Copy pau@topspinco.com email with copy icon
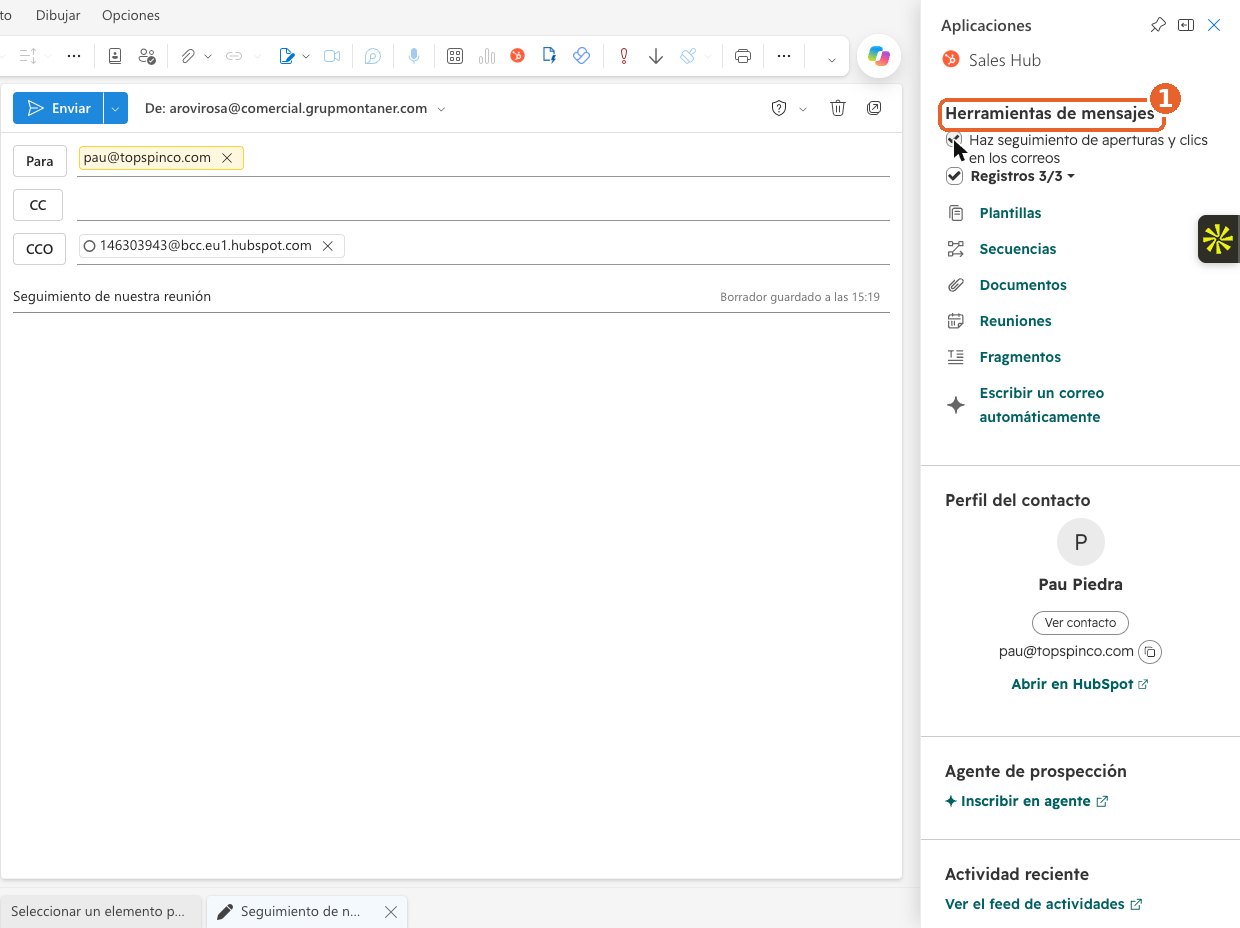The height and width of the screenshot is (928, 1240). tap(1150, 652)
